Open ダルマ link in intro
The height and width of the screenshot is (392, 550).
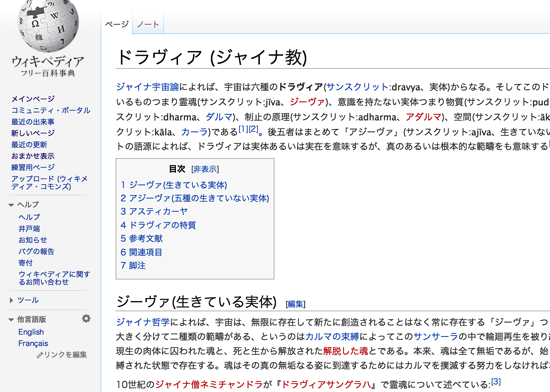[219, 117]
